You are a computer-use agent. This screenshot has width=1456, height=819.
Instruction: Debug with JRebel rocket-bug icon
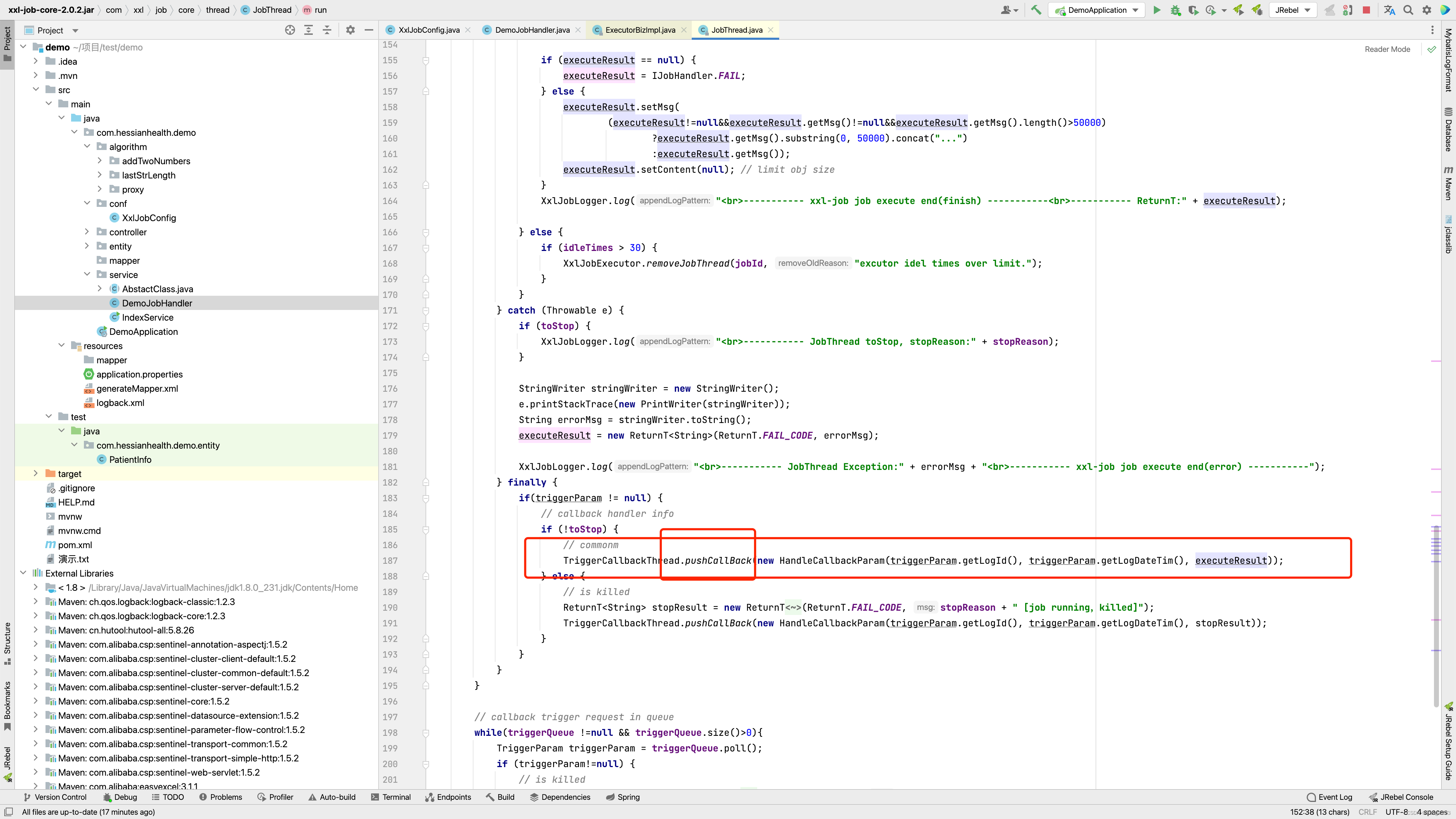[1257, 10]
